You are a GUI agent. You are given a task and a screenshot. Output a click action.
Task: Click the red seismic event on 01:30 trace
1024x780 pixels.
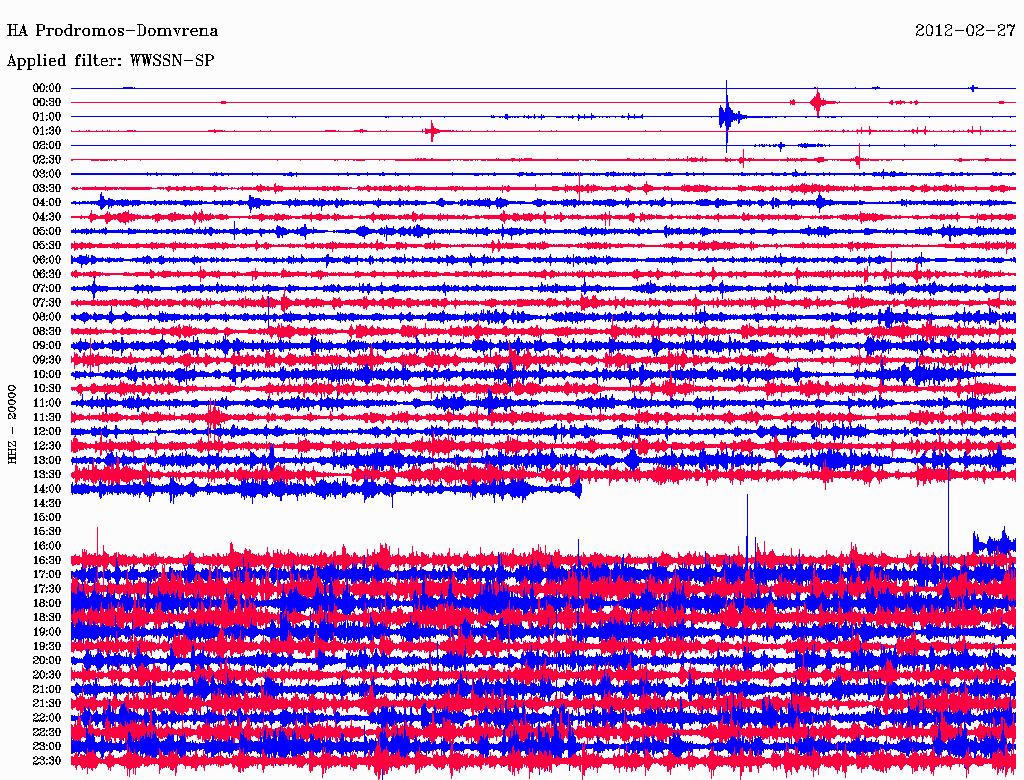[432, 131]
